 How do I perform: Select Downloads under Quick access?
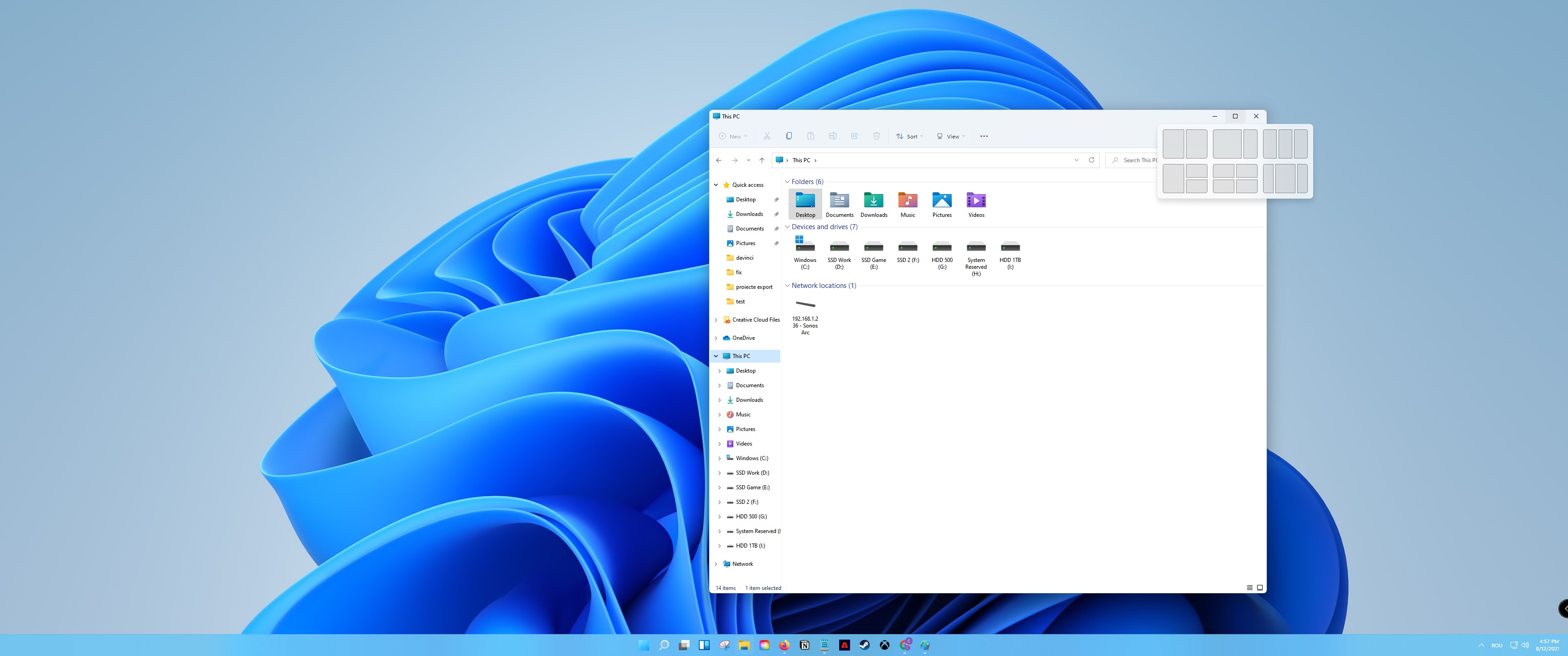tap(749, 214)
